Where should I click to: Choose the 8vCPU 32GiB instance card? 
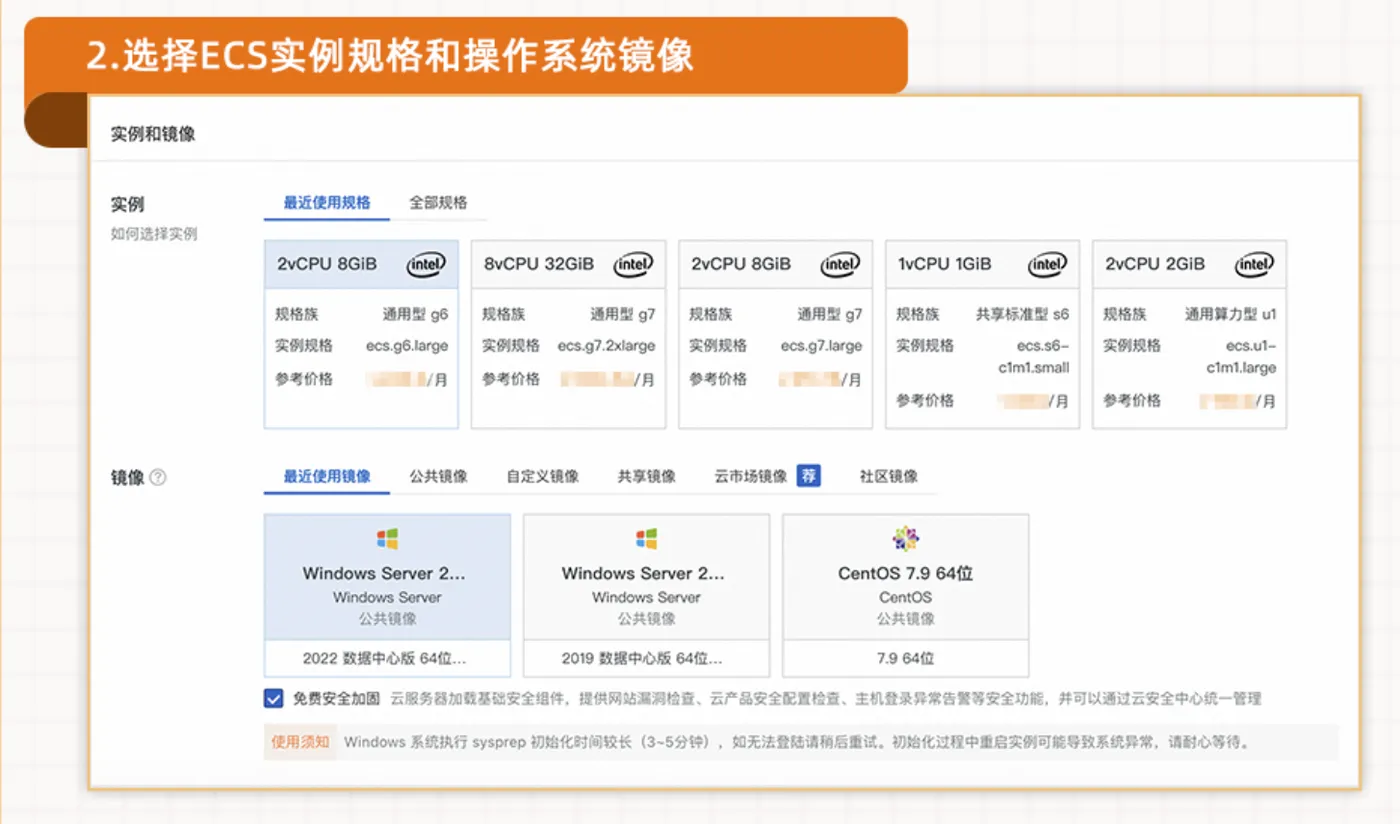tap(568, 334)
